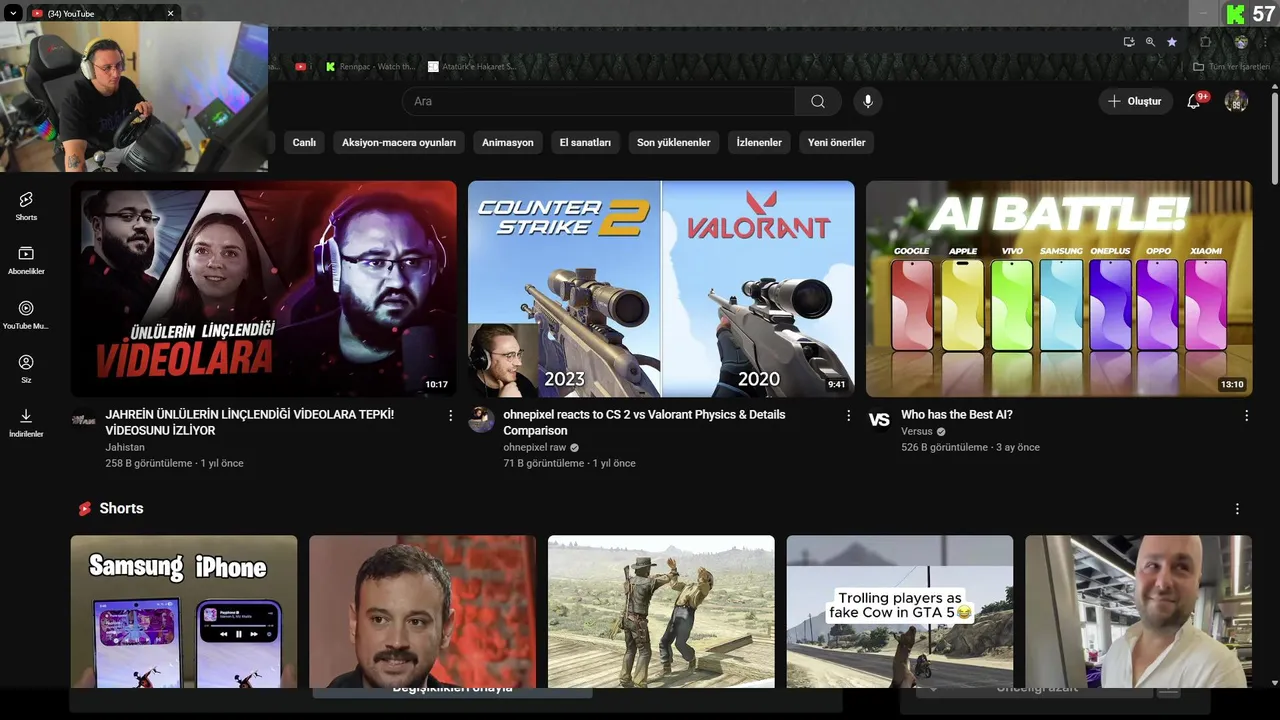Open Abonelikler in the sidebar
This screenshot has height=720, width=1280.
tap(26, 260)
